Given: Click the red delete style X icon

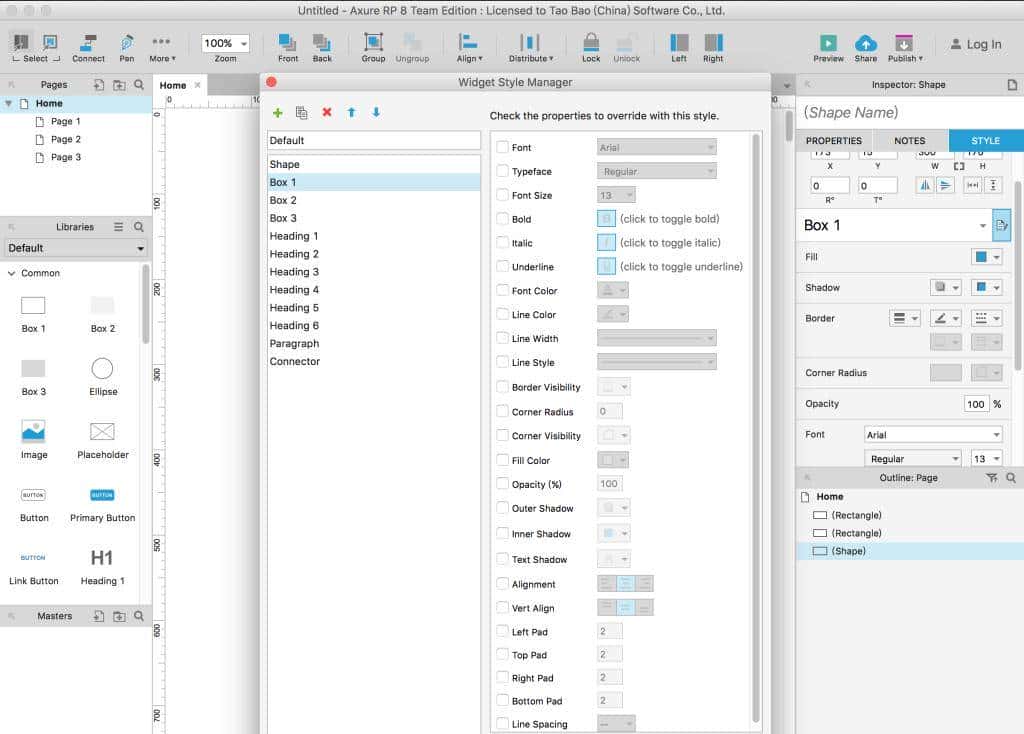Looking at the screenshot, I should [326, 113].
